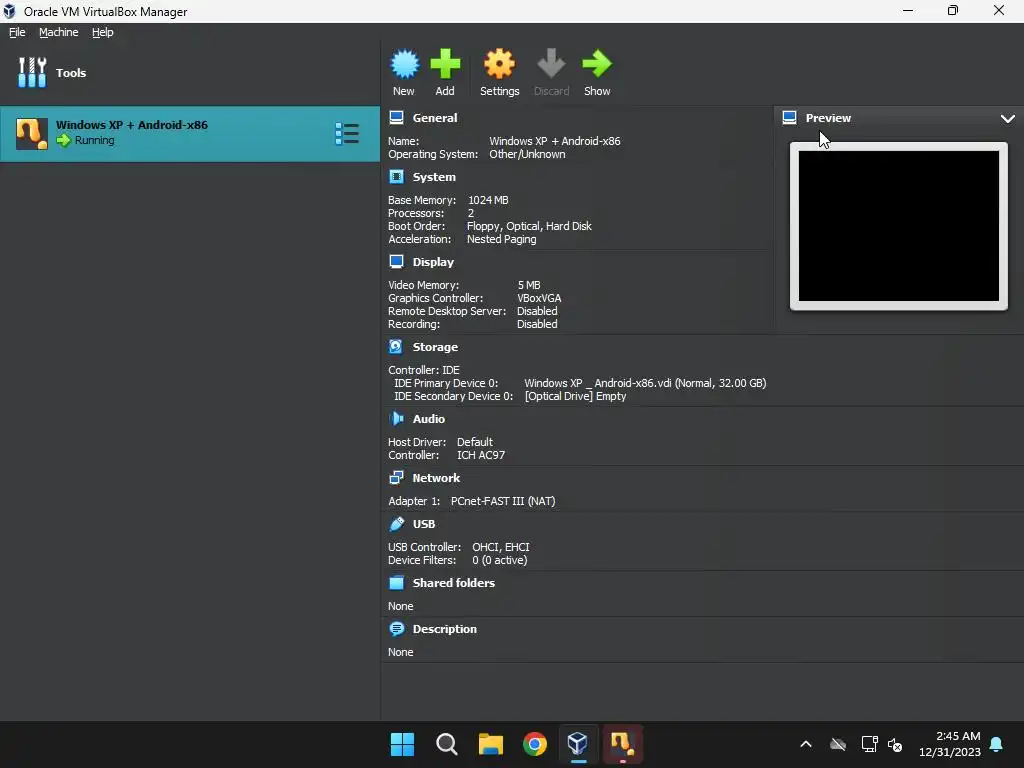Image resolution: width=1024 pixels, height=768 pixels.
Task: Click the 'Nested Paging' acceleration value
Action: tap(501, 239)
